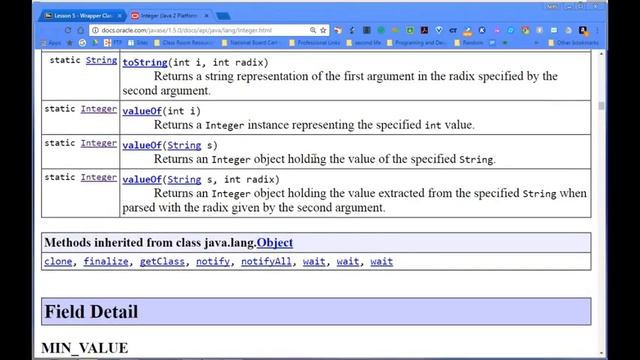Screen dimensions: 640x360
Task: View site information icon in address bar
Action: [x=96, y=30]
